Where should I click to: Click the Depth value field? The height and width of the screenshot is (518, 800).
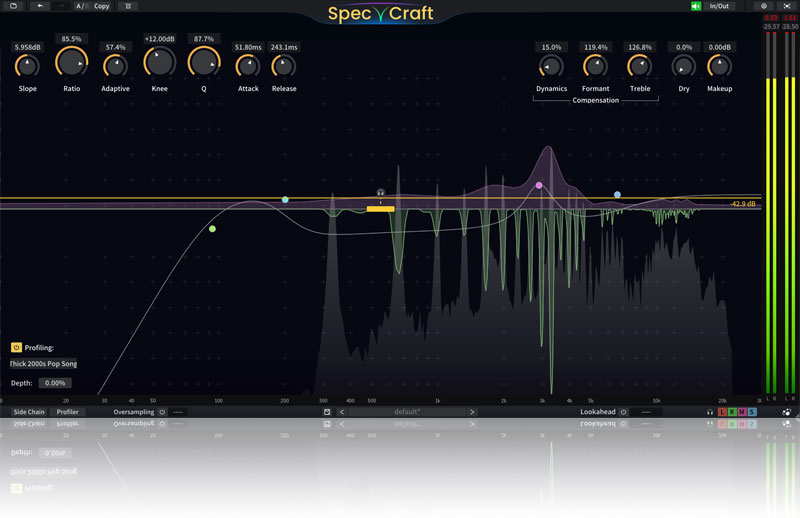pyautogui.click(x=55, y=383)
